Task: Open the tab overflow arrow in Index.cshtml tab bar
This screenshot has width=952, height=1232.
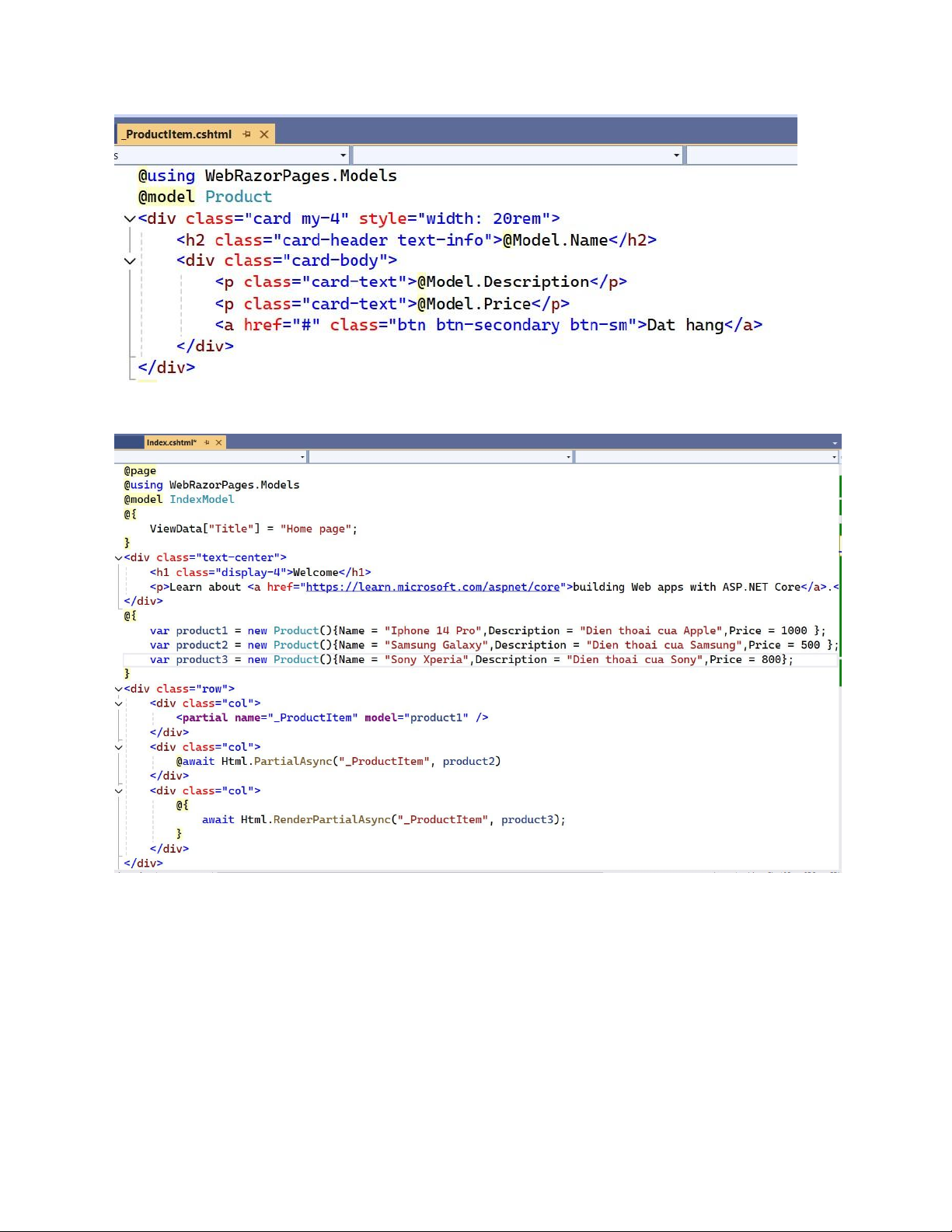Action: (835, 443)
